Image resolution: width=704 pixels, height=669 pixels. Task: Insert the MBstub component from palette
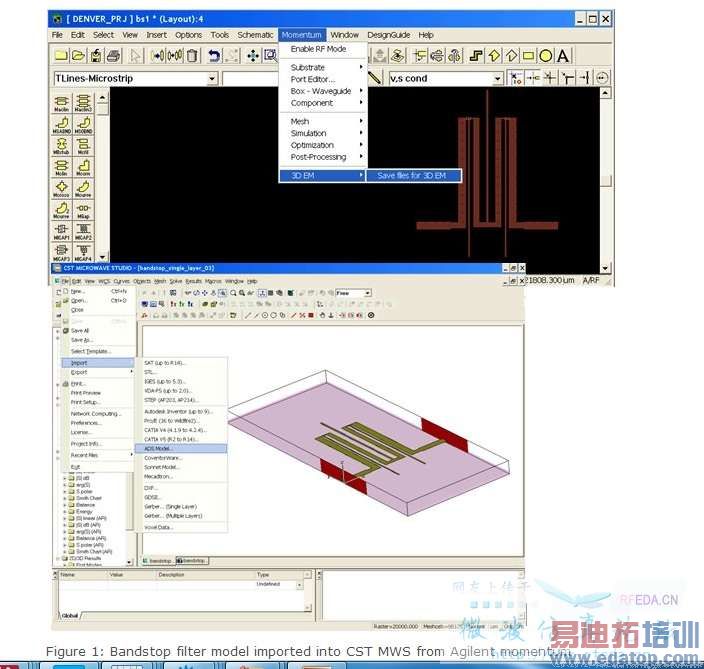coord(62,145)
